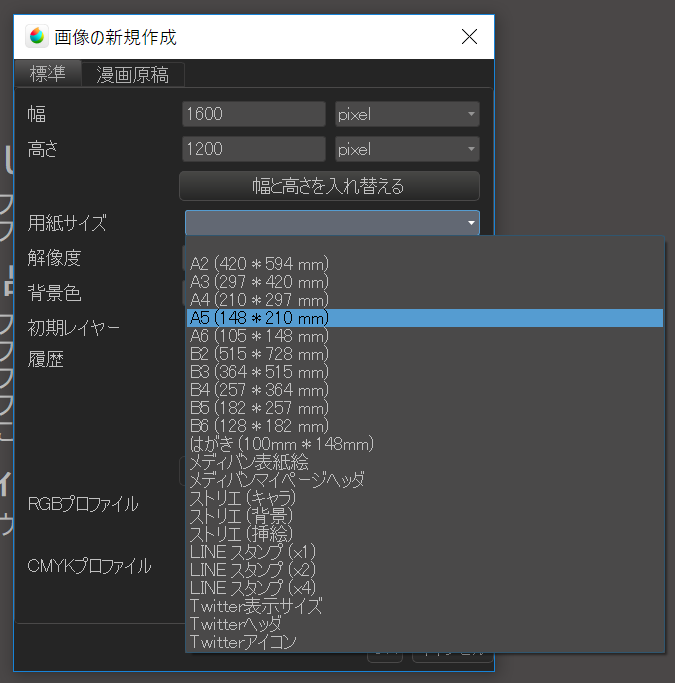Choose LINE スタンプ (x2) preset
The image size is (675, 683).
tap(425, 571)
